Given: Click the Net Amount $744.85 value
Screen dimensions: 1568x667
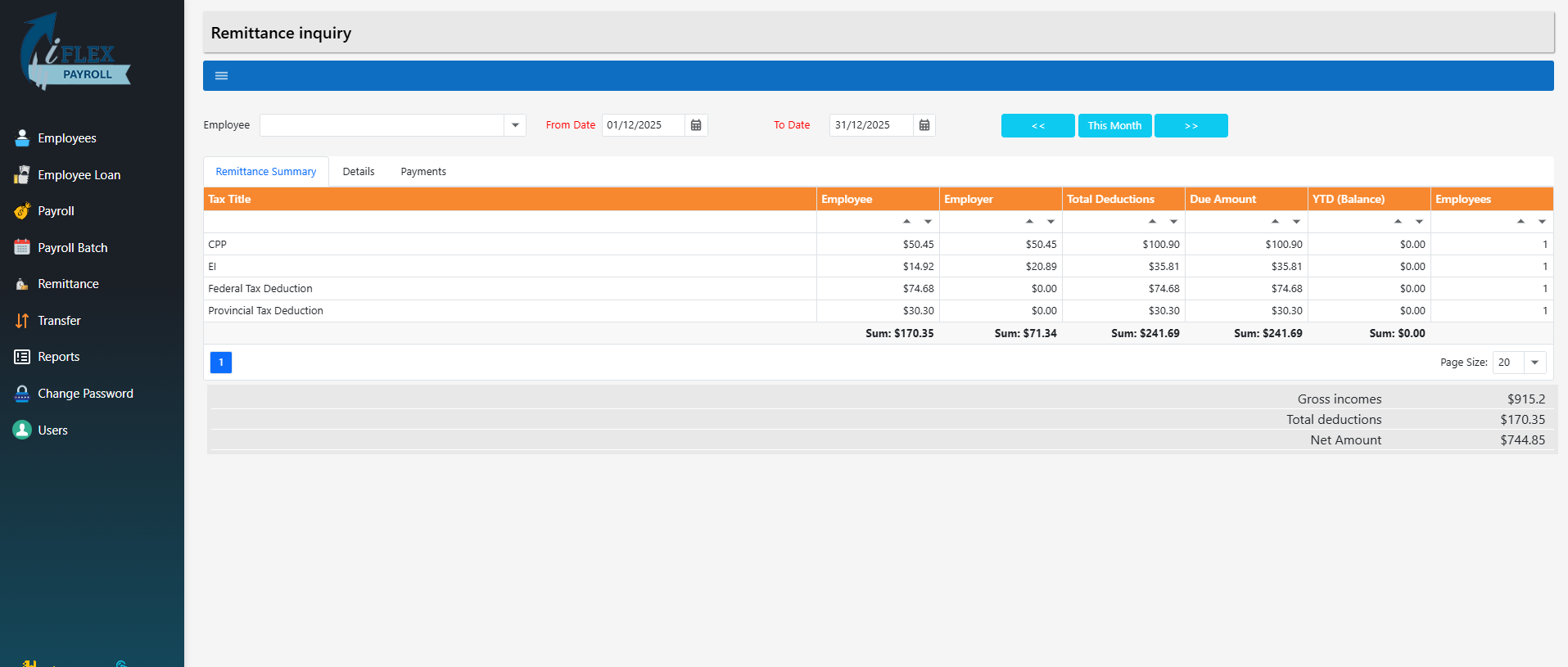Looking at the screenshot, I should [x=1522, y=440].
